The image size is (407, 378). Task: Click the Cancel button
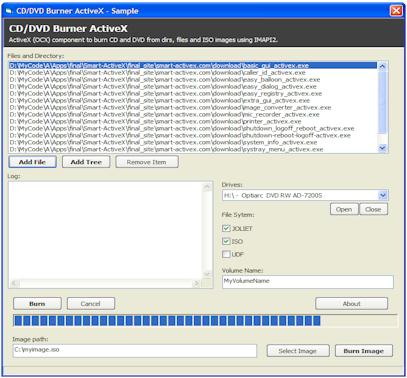(x=91, y=304)
